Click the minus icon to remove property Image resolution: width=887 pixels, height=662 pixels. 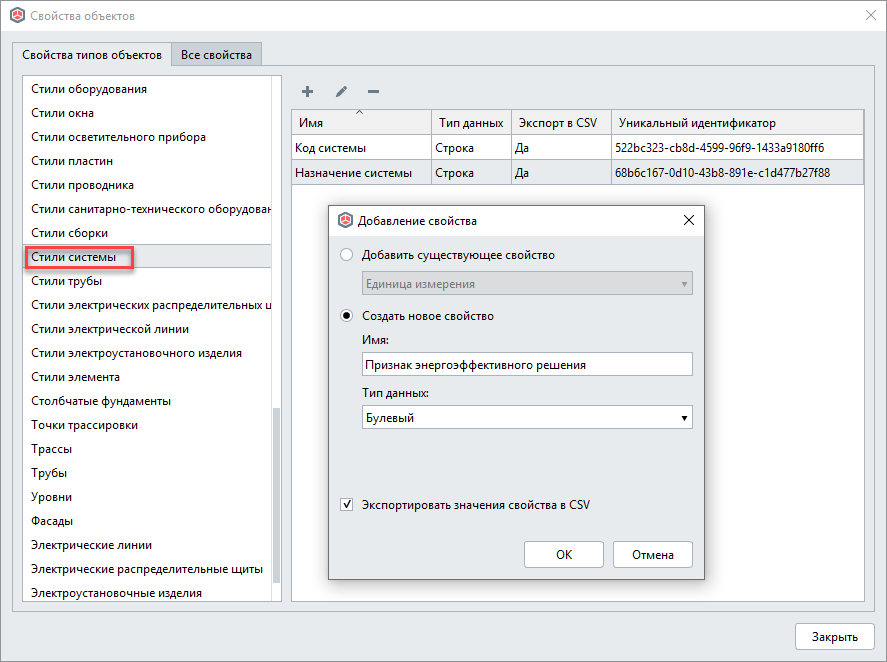point(373,92)
